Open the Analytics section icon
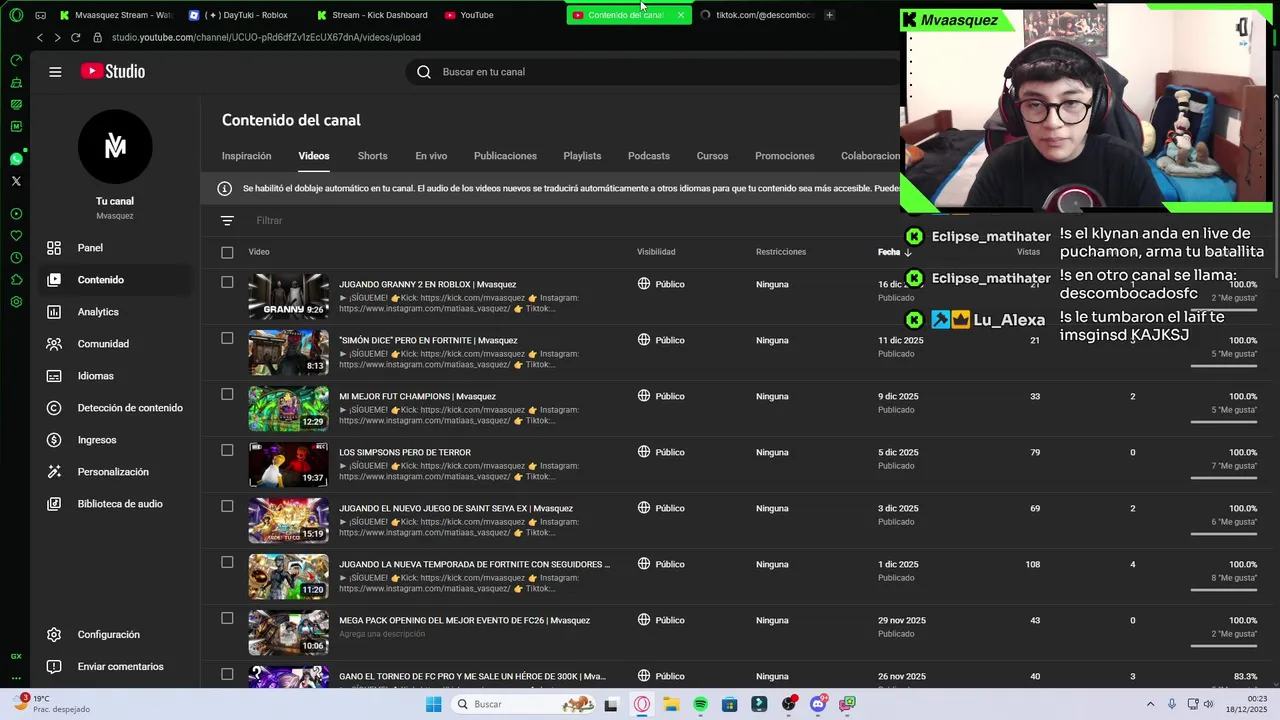 (54, 312)
